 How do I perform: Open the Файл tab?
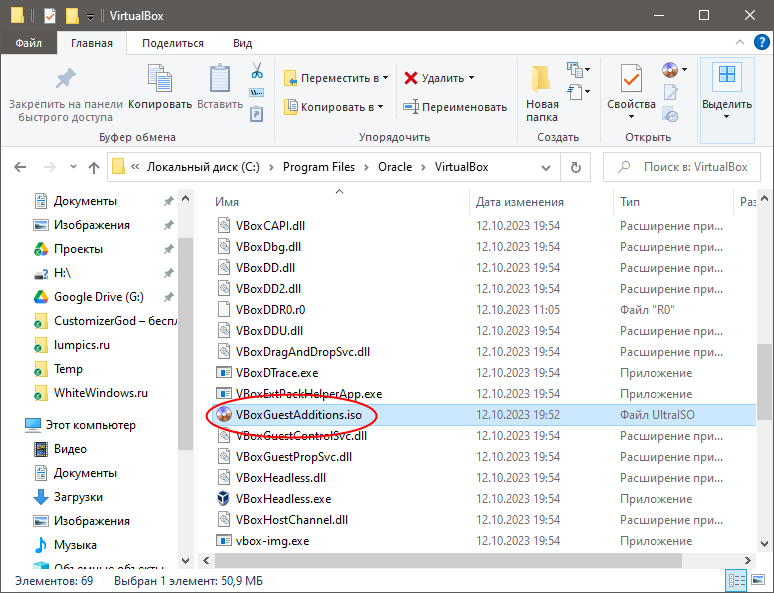click(29, 43)
